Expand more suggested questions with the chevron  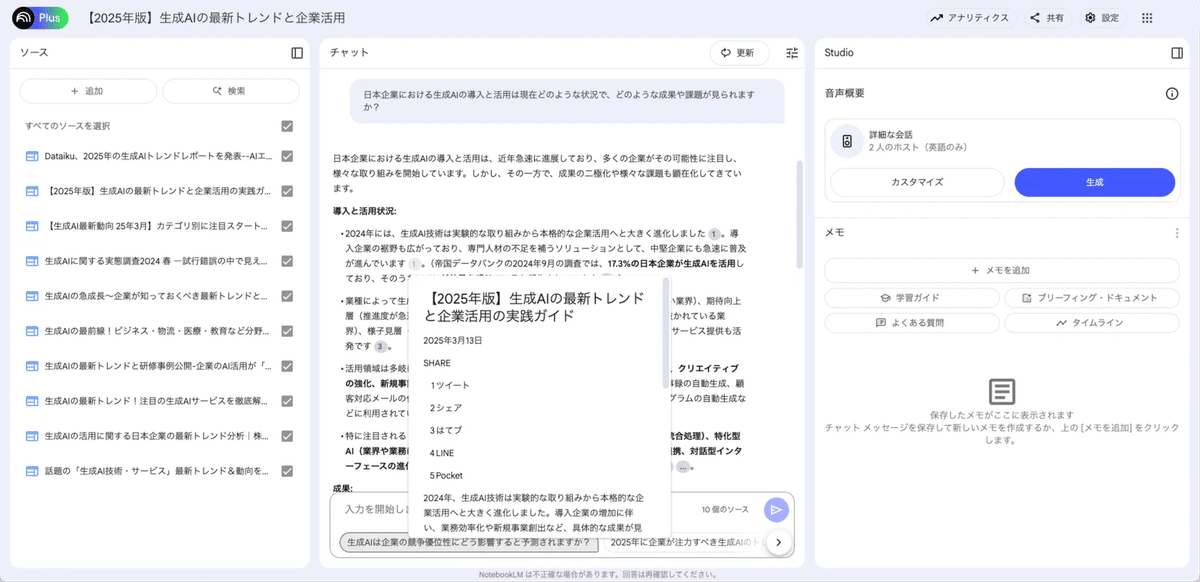click(x=778, y=540)
